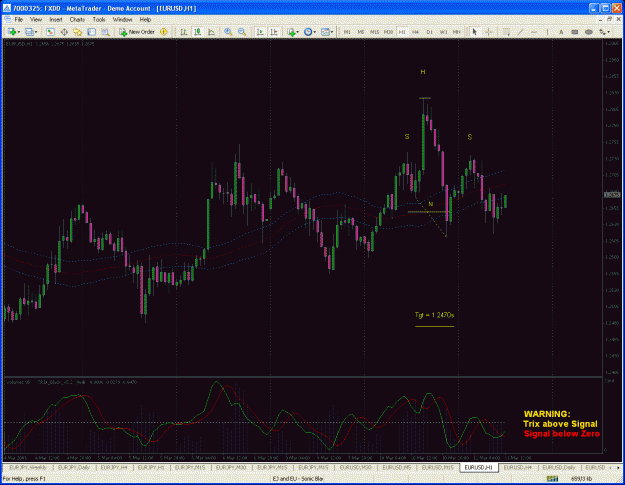Click the Expert Advisors yellow diamond icon
This screenshot has width=625, height=485.
click(163, 32)
